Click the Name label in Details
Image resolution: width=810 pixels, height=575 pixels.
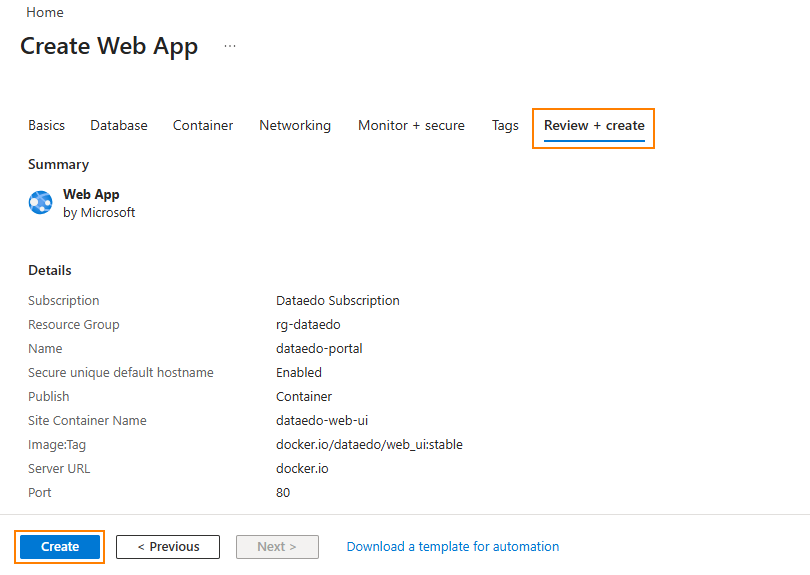(45, 349)
